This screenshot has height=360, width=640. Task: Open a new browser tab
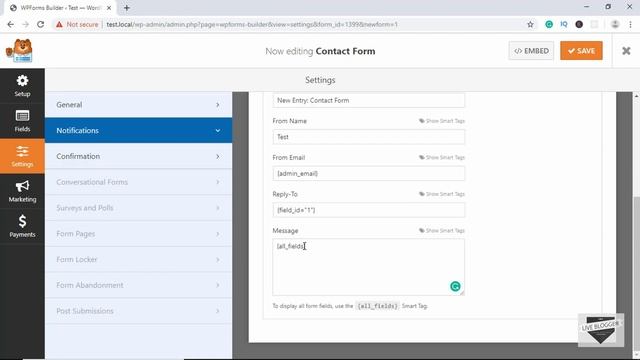click(x=127, y=8)
